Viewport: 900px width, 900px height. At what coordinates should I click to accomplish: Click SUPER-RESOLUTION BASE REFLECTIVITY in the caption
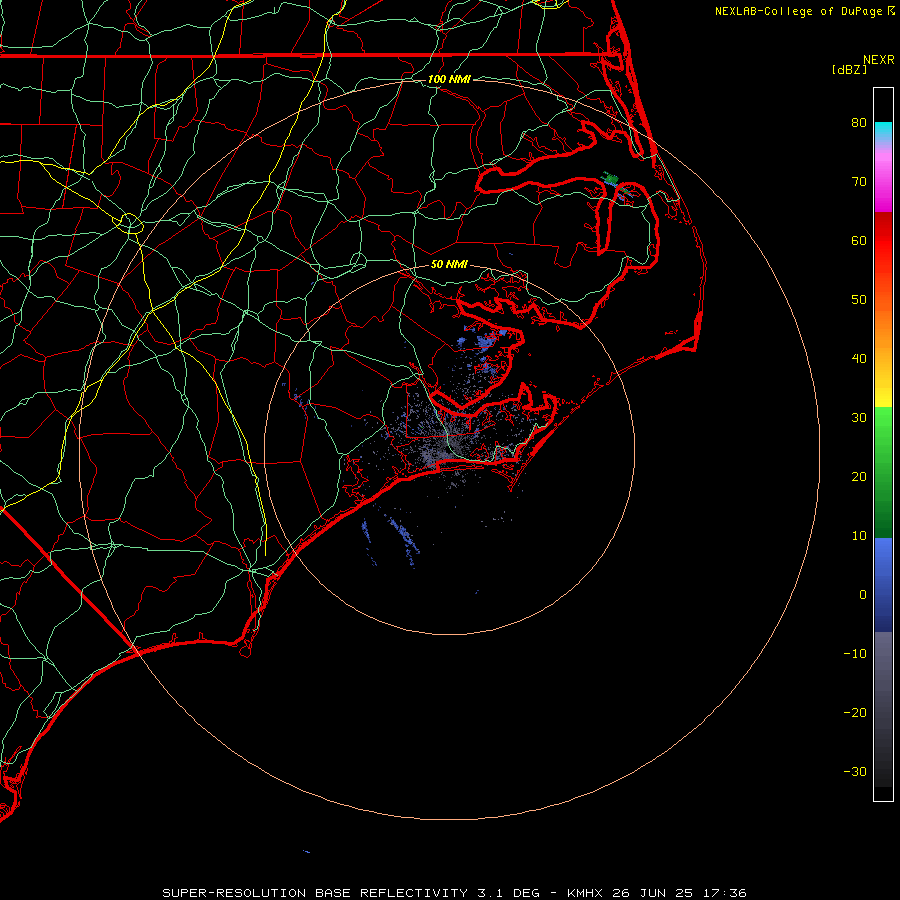pyautogui.click(x=315, y=893)
